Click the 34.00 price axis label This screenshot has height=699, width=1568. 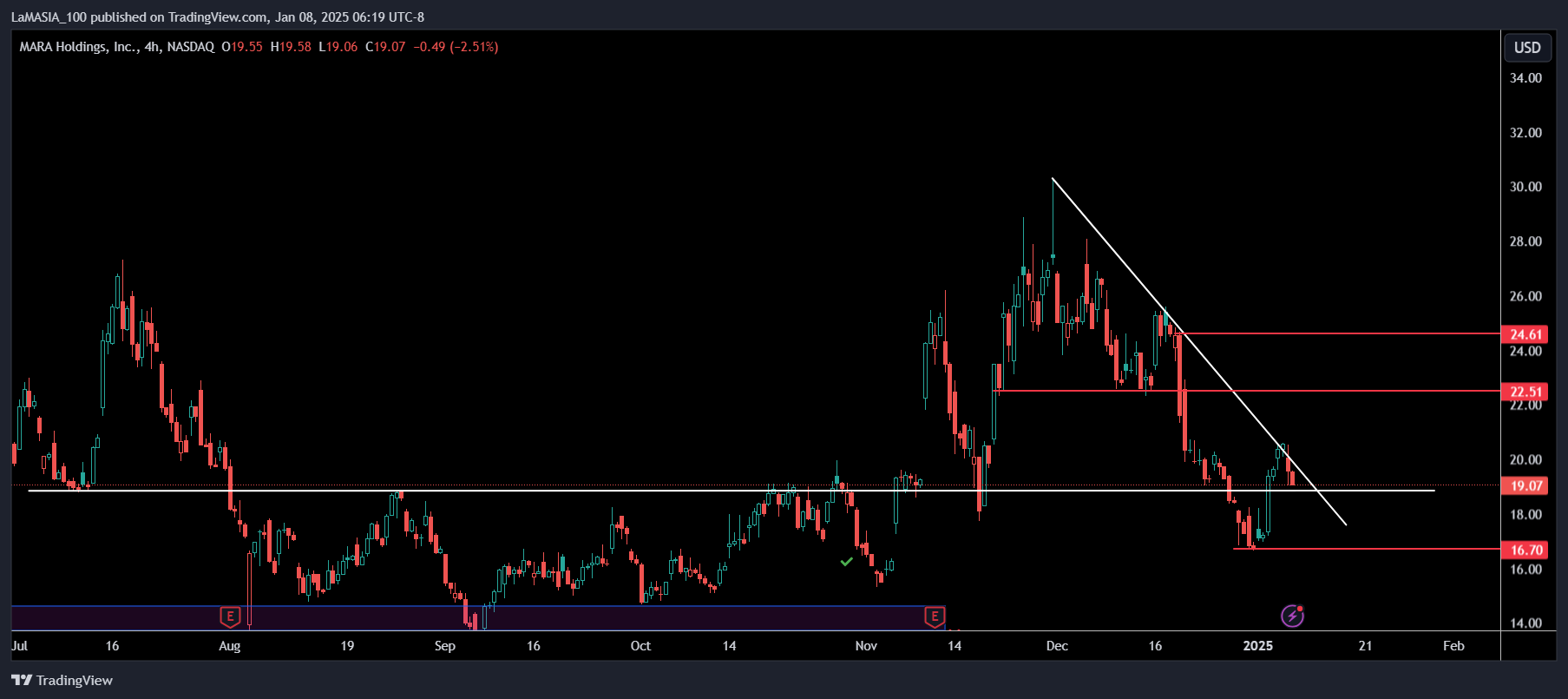click(1525, 78)
